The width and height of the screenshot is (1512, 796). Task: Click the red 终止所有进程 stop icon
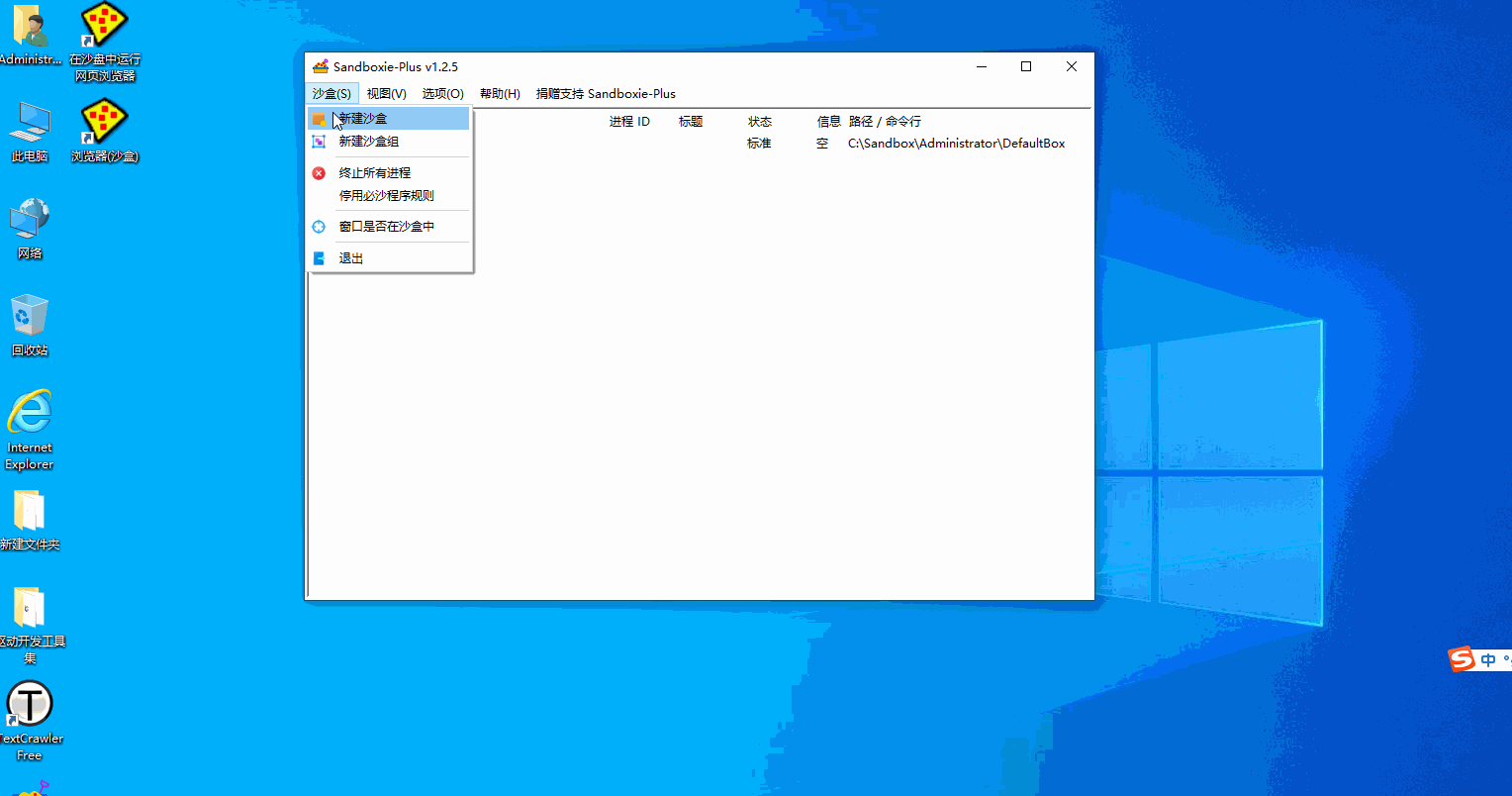pos(319,173)
